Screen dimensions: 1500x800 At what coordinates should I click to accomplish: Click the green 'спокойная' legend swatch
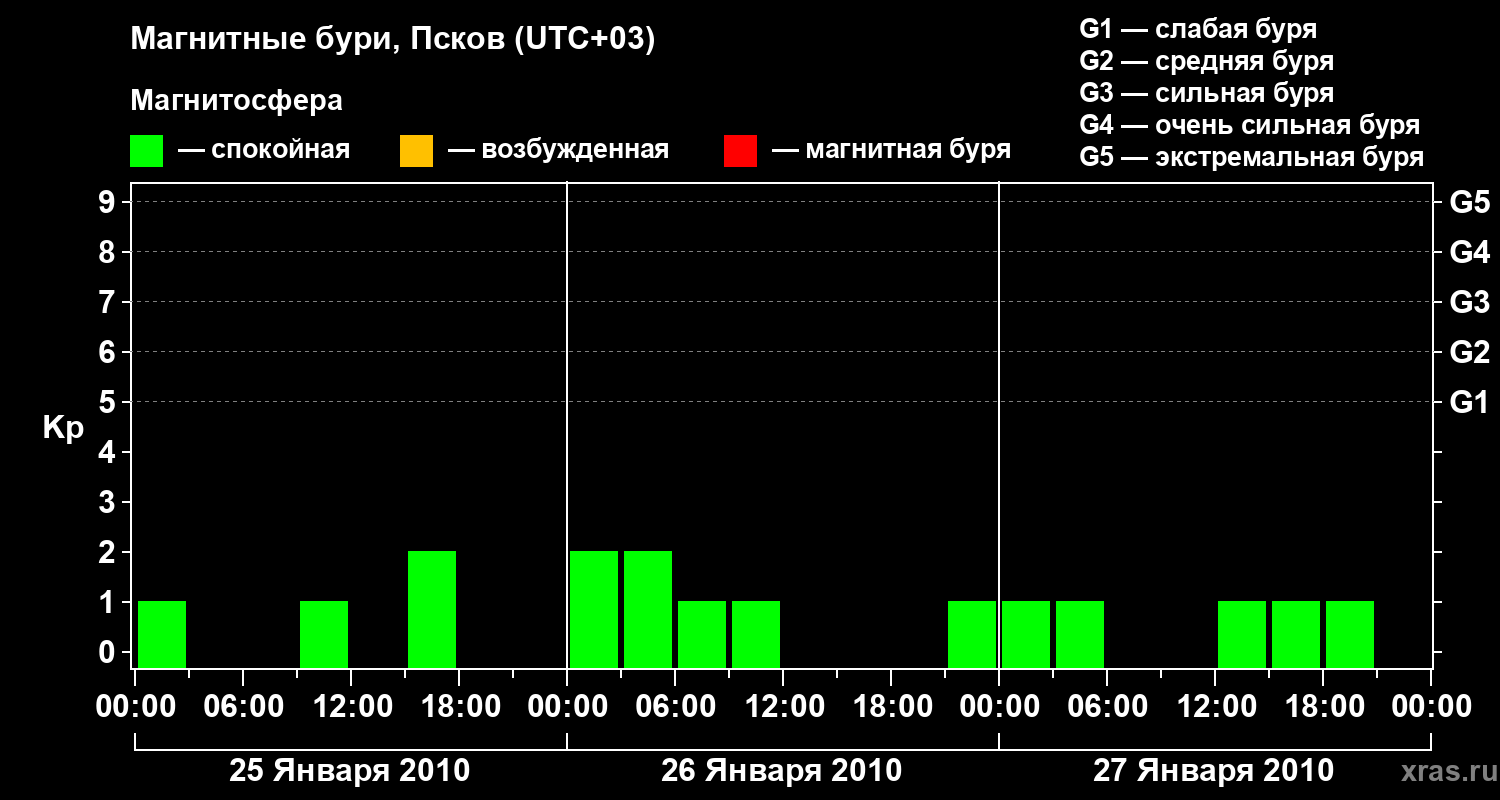click(x=147, y=151)
